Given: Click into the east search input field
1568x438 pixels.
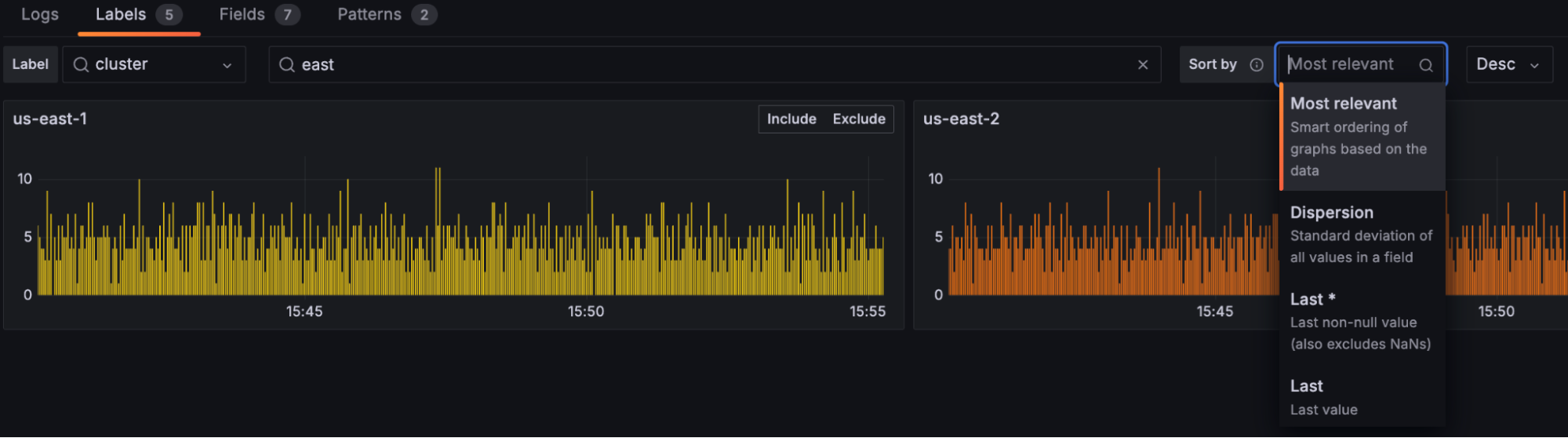Looking at the screenshot, I should 706,64.
